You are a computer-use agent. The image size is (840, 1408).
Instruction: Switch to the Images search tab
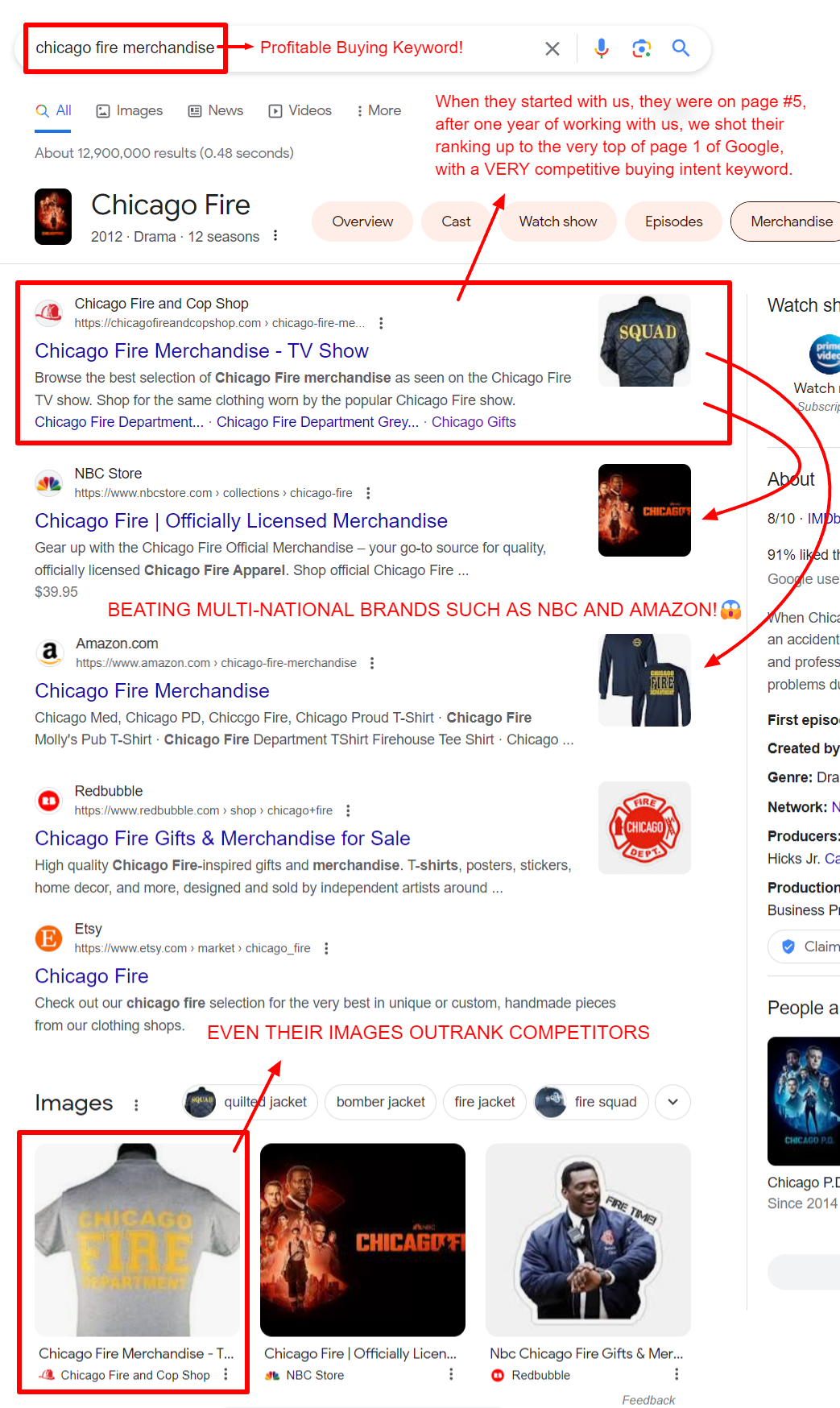coord(130,110)
